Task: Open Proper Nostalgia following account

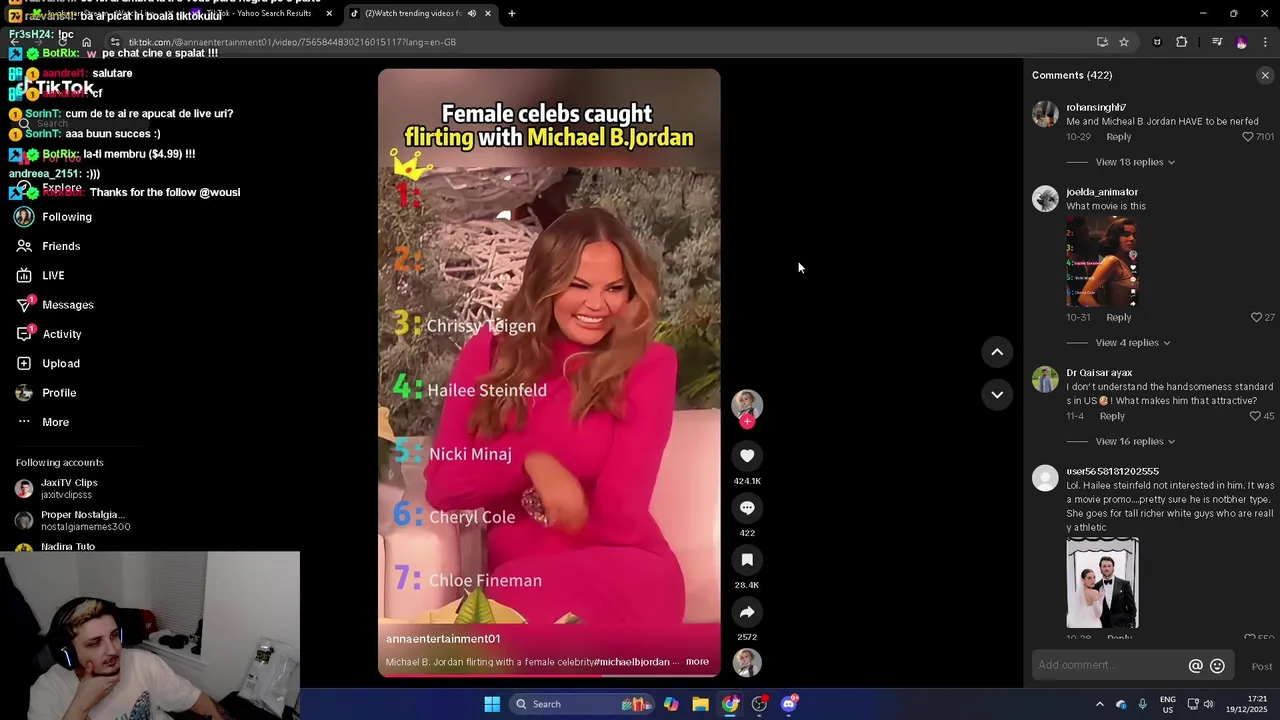Action: (72, 520)
